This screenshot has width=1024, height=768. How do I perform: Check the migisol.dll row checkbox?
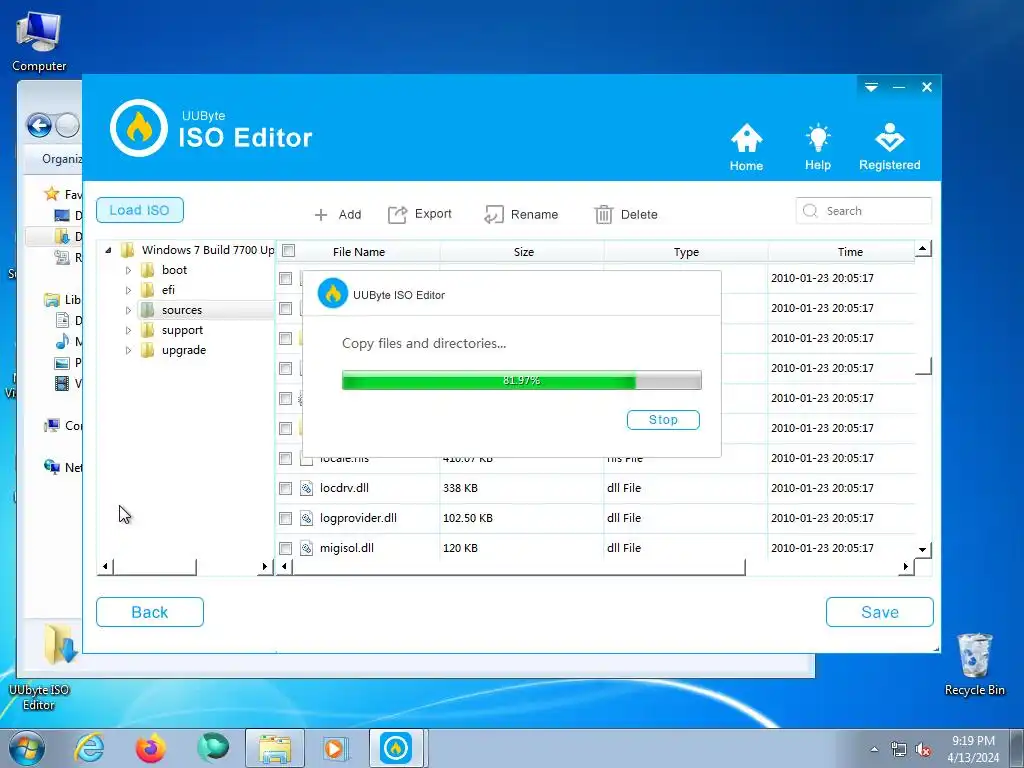(x=285, y=548)
